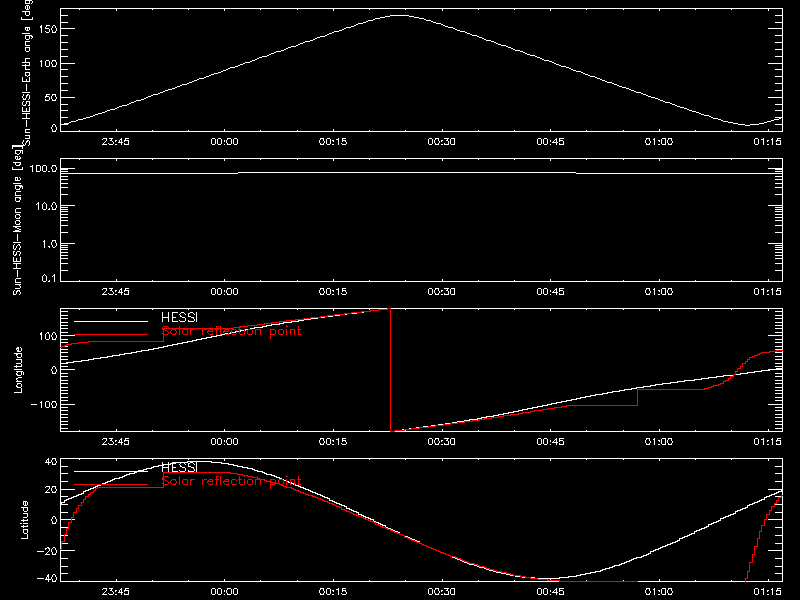Click 23:45 time label under Latitude plot
Screen dimensions: 800x600
[116, 592]
